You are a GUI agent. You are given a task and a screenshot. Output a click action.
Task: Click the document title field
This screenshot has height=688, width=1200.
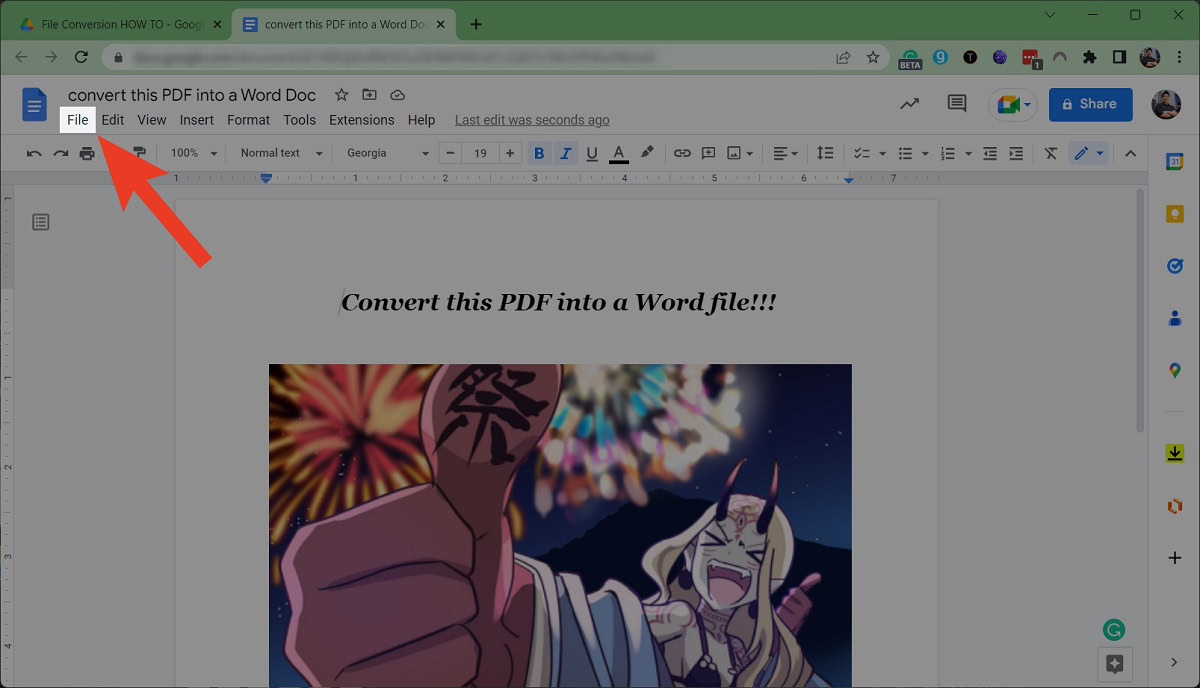pyautogui.click(x=192, y=95)
